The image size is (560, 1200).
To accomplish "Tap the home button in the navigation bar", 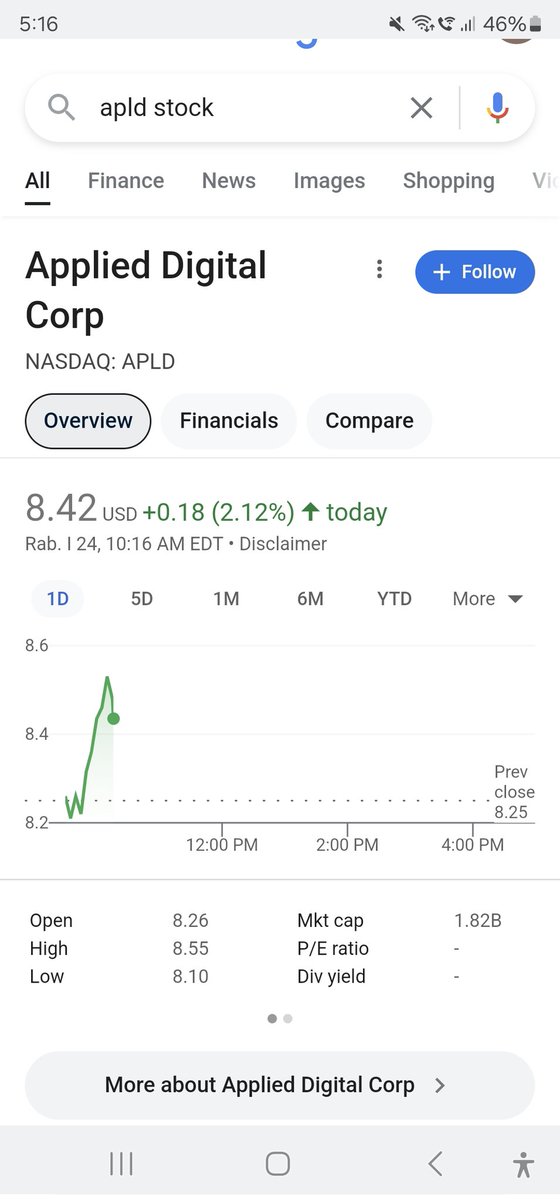I will pos(278,1163).
